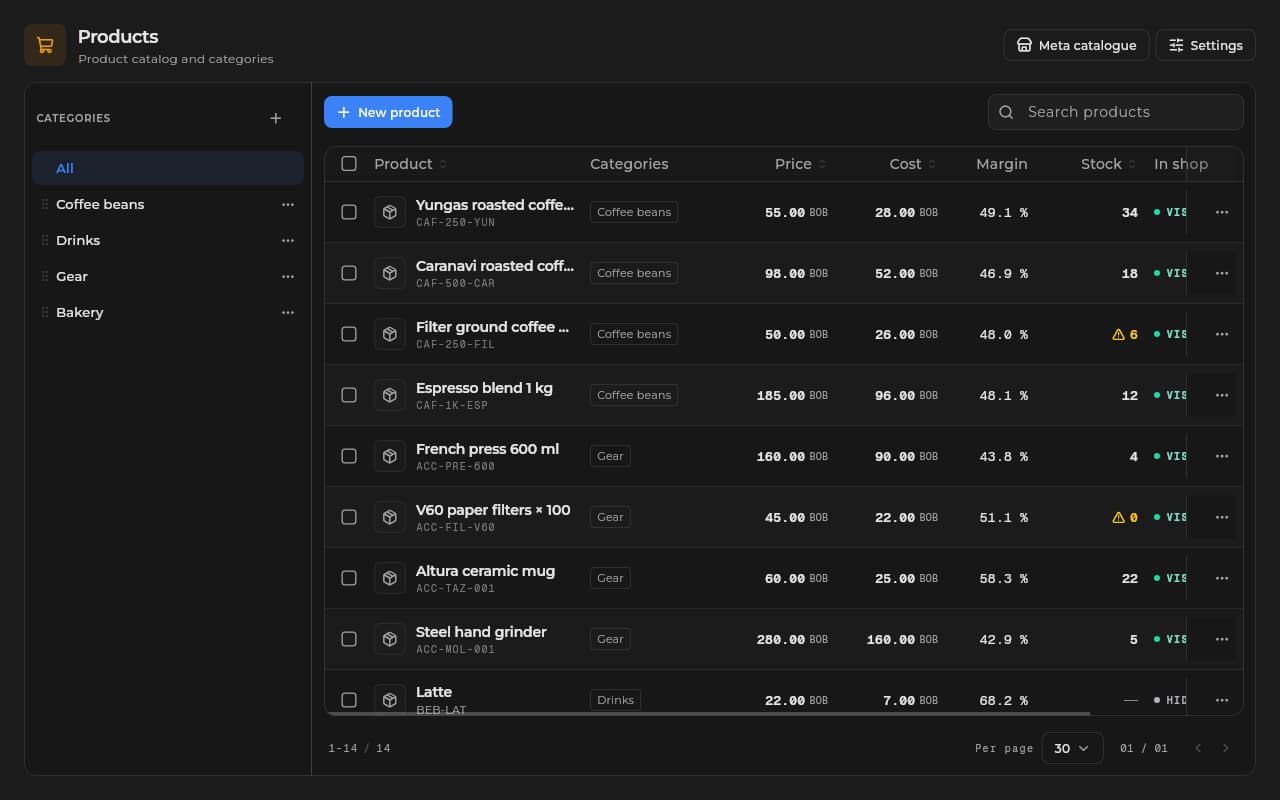The width and height of the screenshot is (1280, 800).
Task: Click the 58.3 % margin value
Action: [x=1003, y=578]
